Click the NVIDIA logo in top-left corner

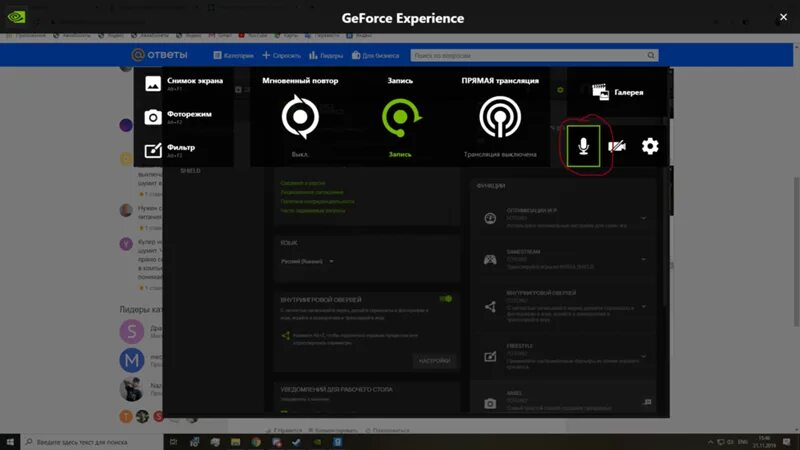[x=16, y=17]
